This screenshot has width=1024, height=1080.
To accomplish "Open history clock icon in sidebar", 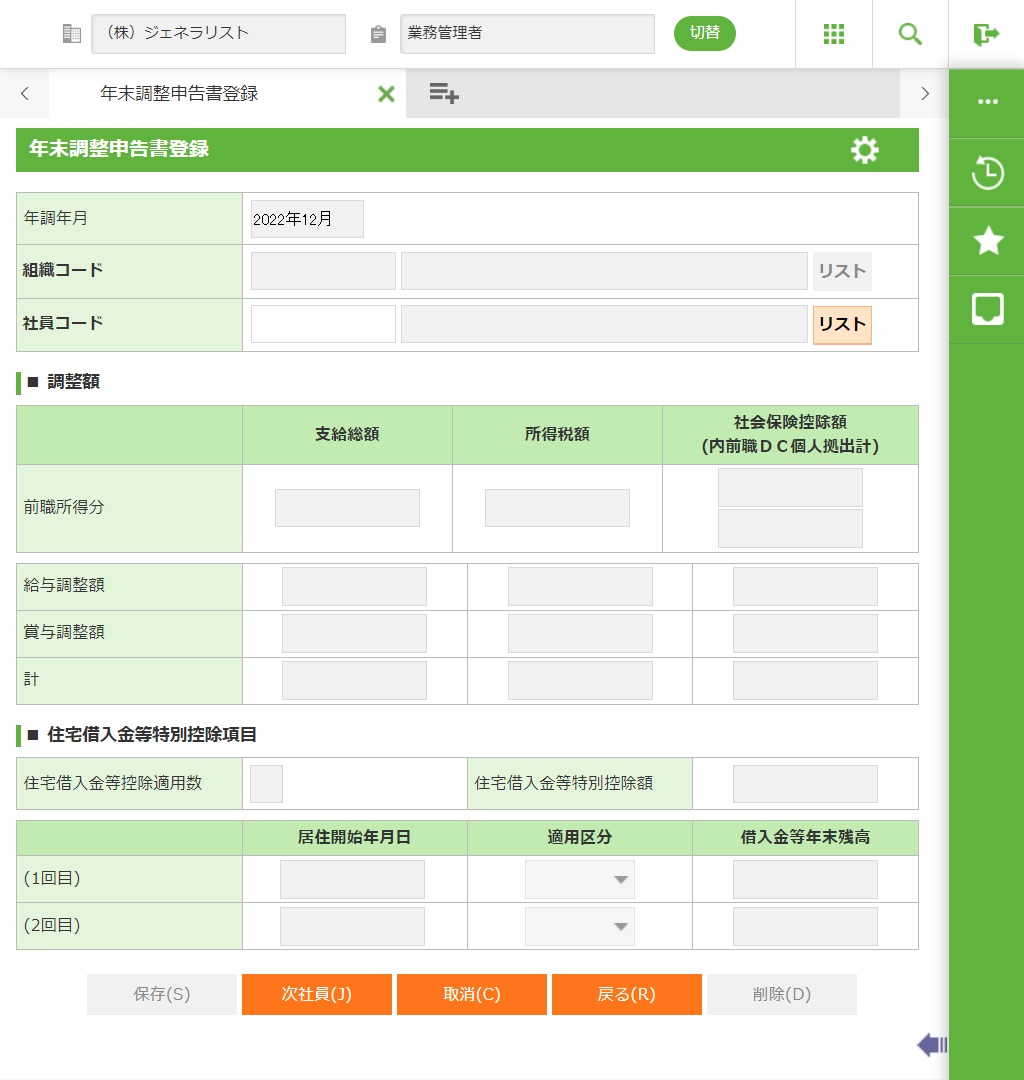I will [x=987, y=173].
